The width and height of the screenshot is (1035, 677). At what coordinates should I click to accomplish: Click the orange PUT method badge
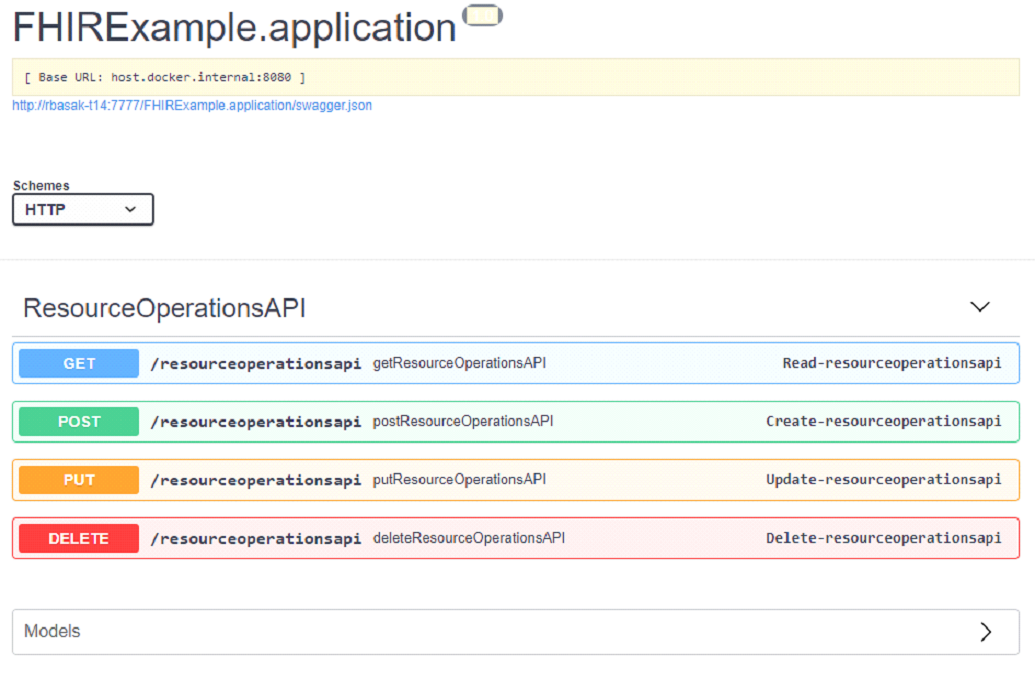[x=79, y=480]
